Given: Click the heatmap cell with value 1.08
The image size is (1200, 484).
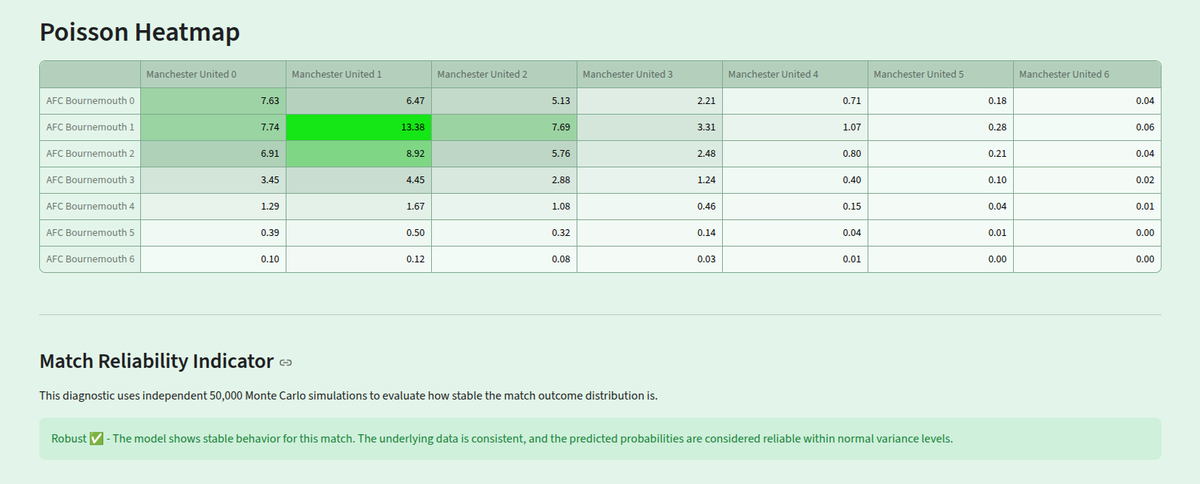Looking at the screenshot, I should [x=505, y=206].
